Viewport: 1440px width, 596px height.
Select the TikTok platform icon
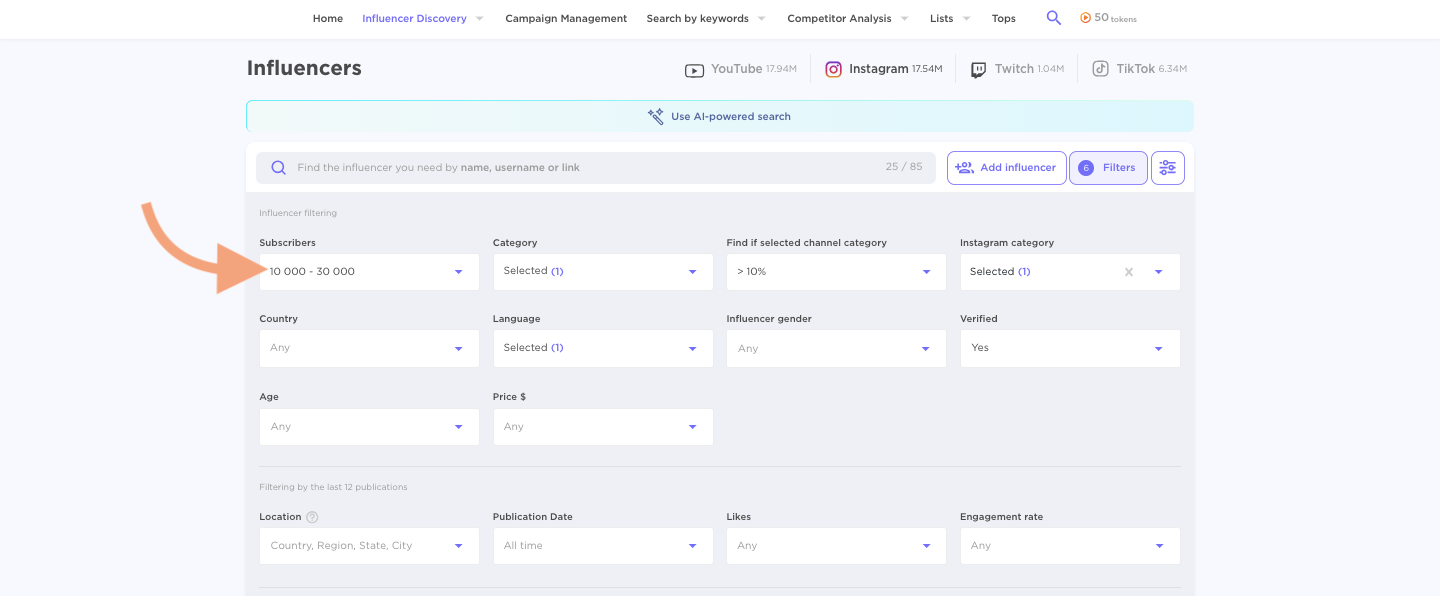tap(1101, 68)
